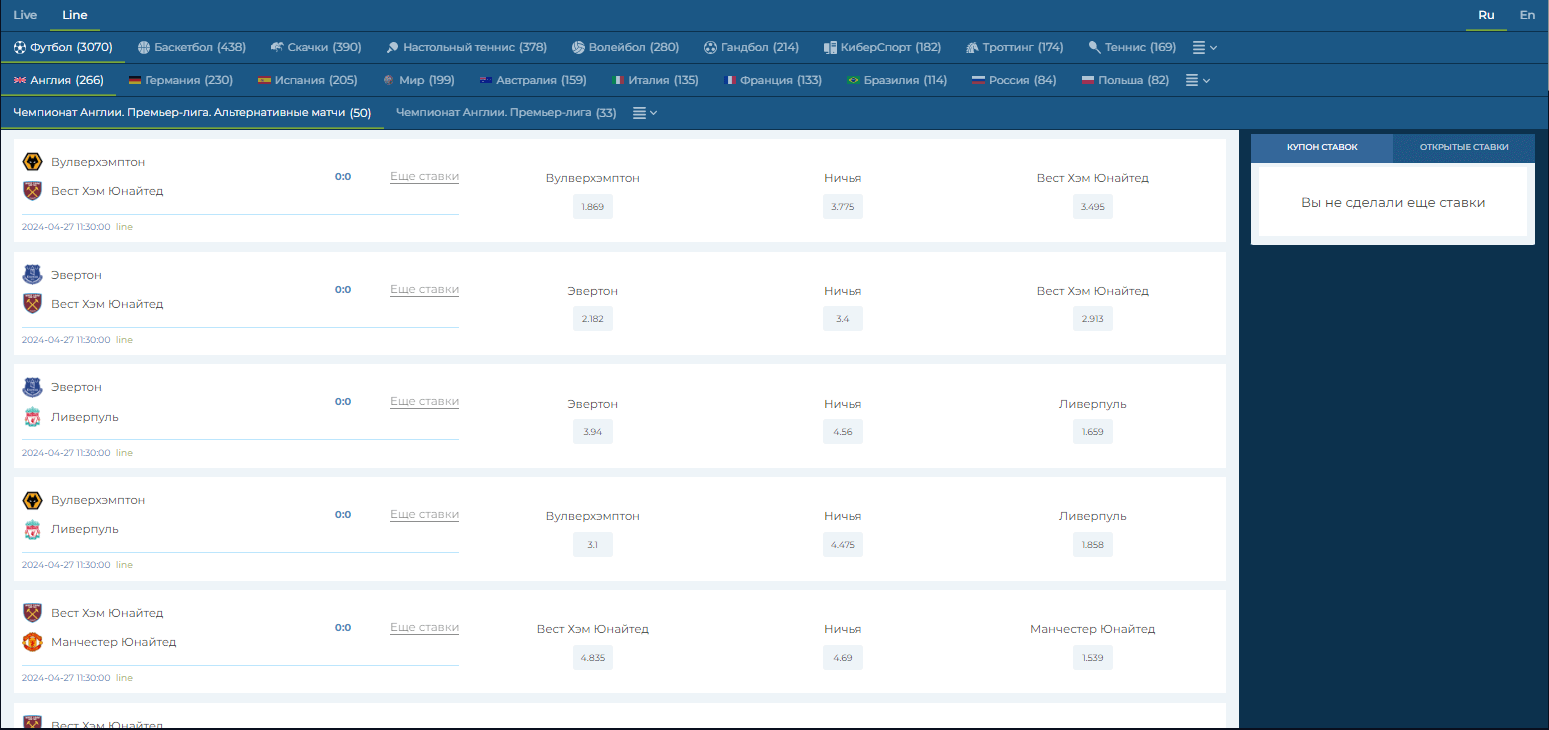Click the Polish flag next to Польша
The height and width of the screenshot is (730, 1549).
(x=1087, y=80)
